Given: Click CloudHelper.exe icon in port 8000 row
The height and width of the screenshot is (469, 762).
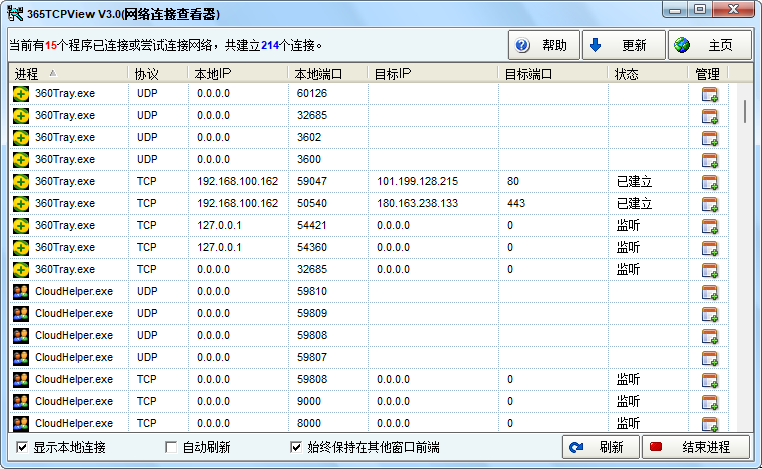Looking at the screenshot, I should tap(21, 423).
